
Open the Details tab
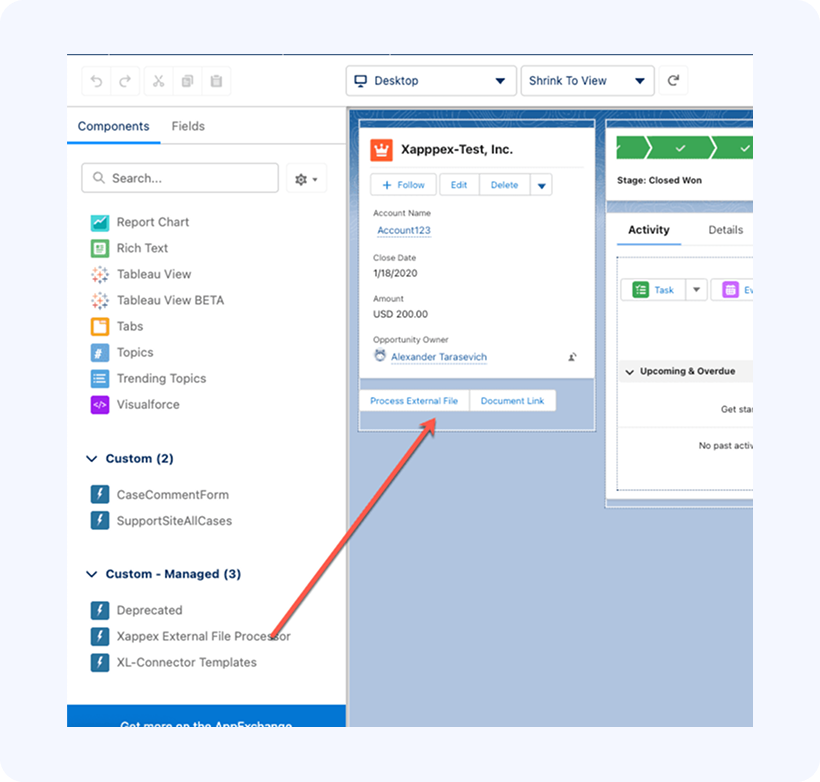725,230
